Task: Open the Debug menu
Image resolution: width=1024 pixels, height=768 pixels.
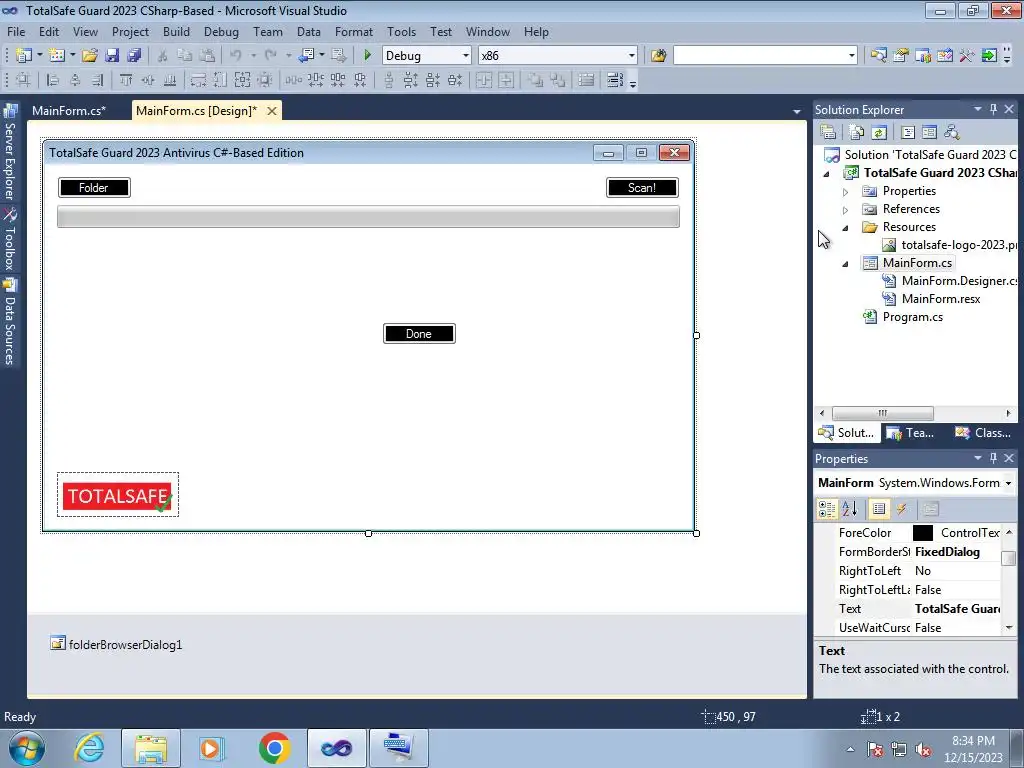Action: [x=221, y=31]
